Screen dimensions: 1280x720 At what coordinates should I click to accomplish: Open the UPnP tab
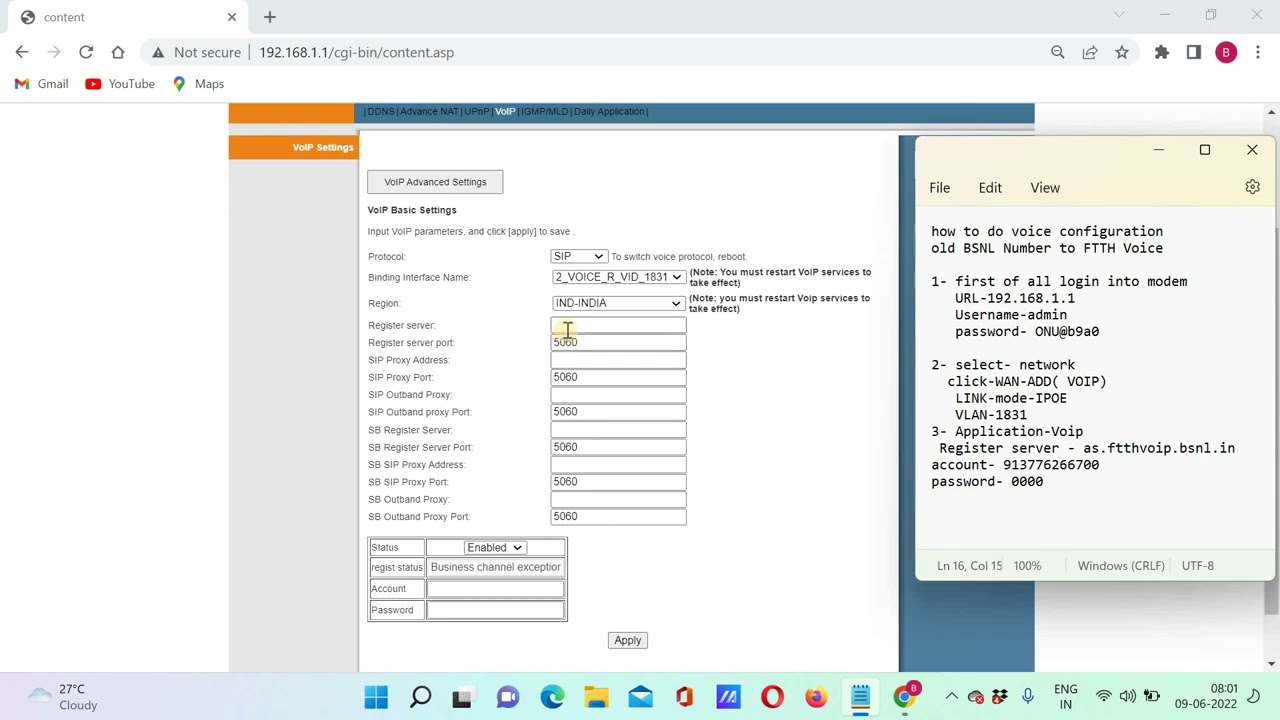click(x=476, y=111)
